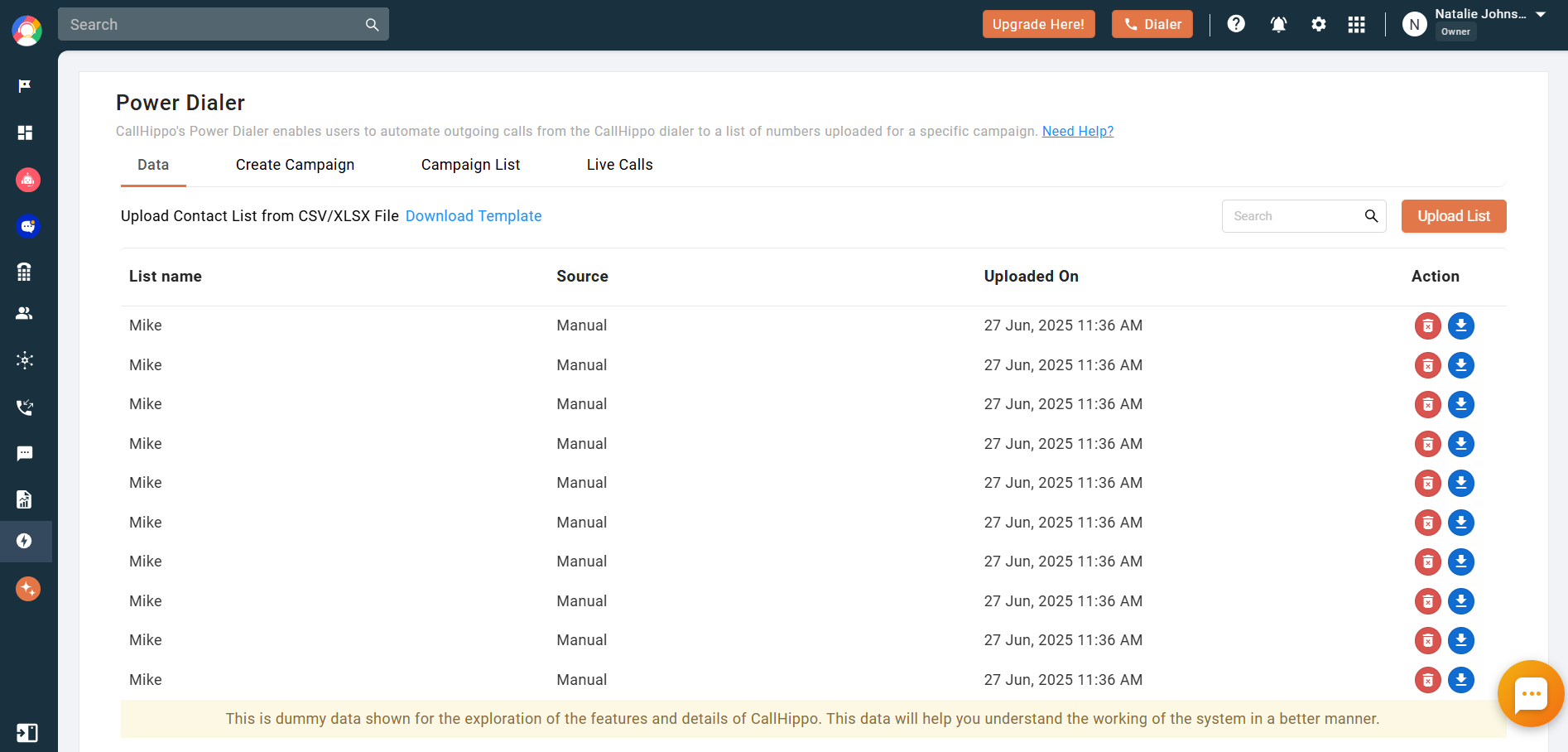Open the orange sparkle icon in sidebar
Screen dimensions: 1568x752
[x=28, y=589]
